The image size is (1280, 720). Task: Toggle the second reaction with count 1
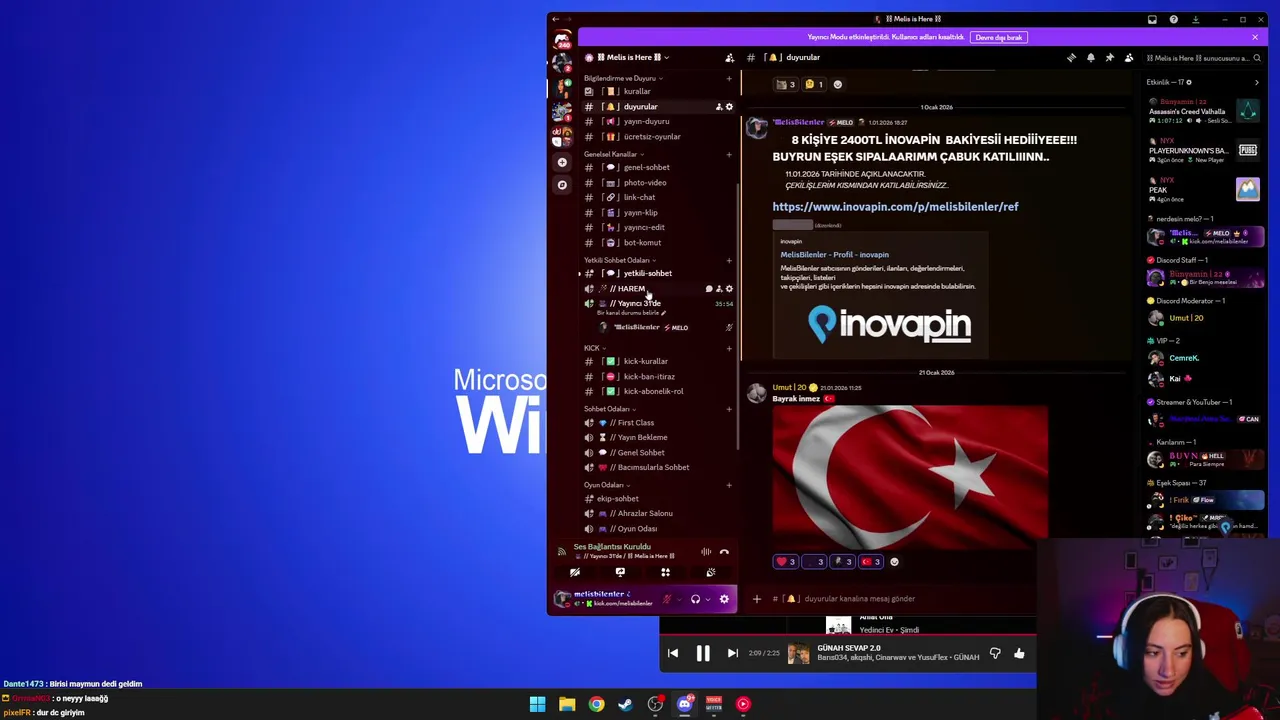(814, 84)
